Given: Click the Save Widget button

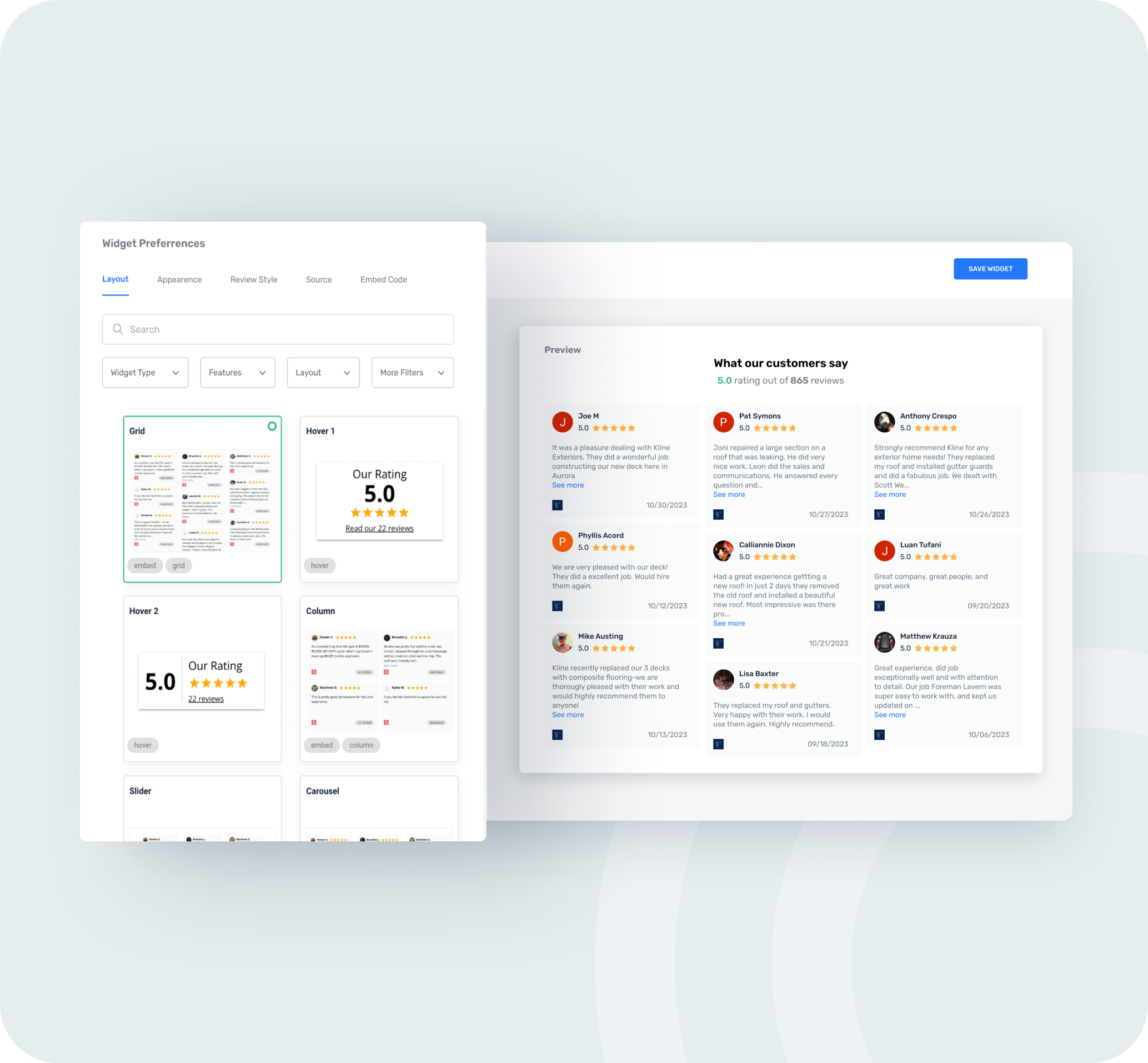Looking at the screenshot, I should (991, 268).
